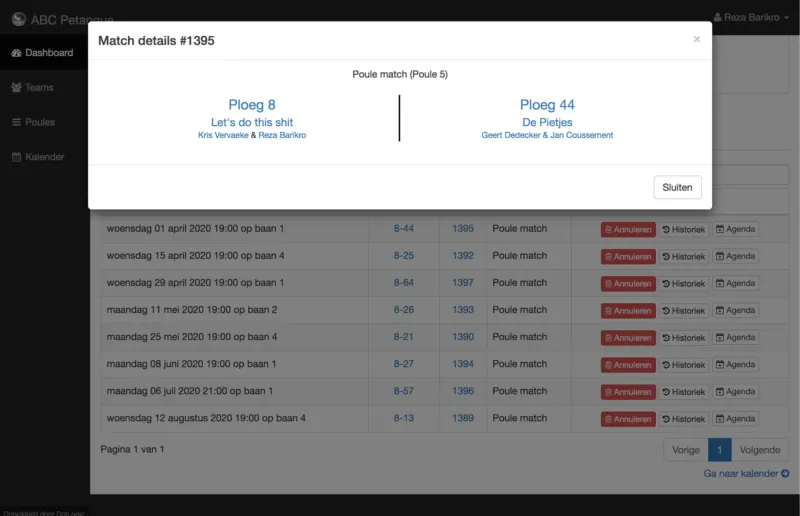Viewport: 800px width, 516px height.
Task: Open Geert Dedecker & Jan Coussement link
Action: pyautogui.click(x=547, y=135)
